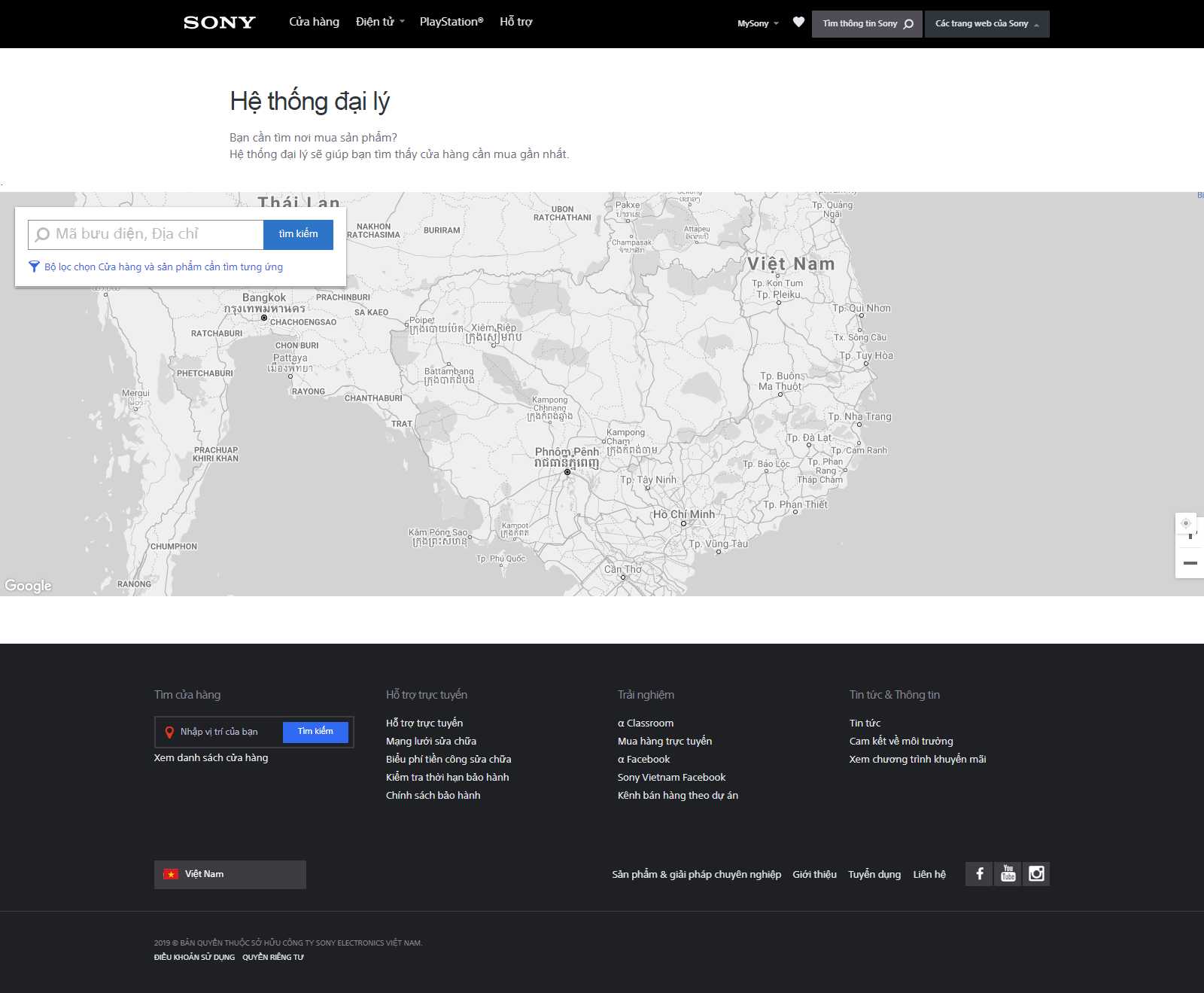Expand the MySony dropdown

tap(758, 23)
